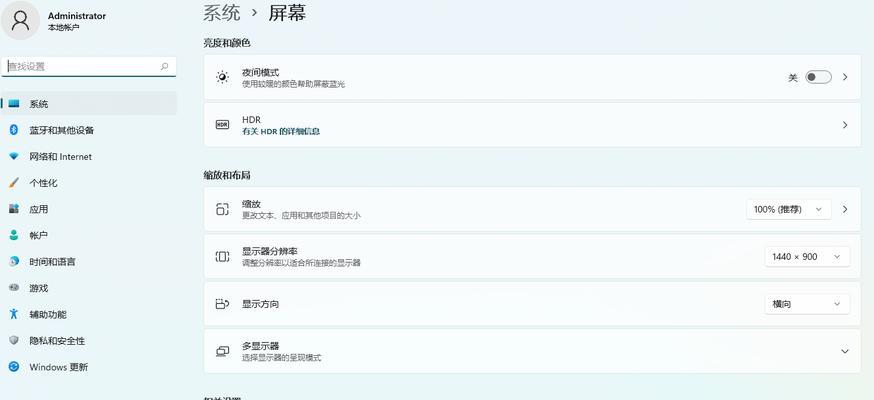874x400 pixels.
Task: Click the 有关 HDR 的详细信息 link
Action: tap(281, 132)
